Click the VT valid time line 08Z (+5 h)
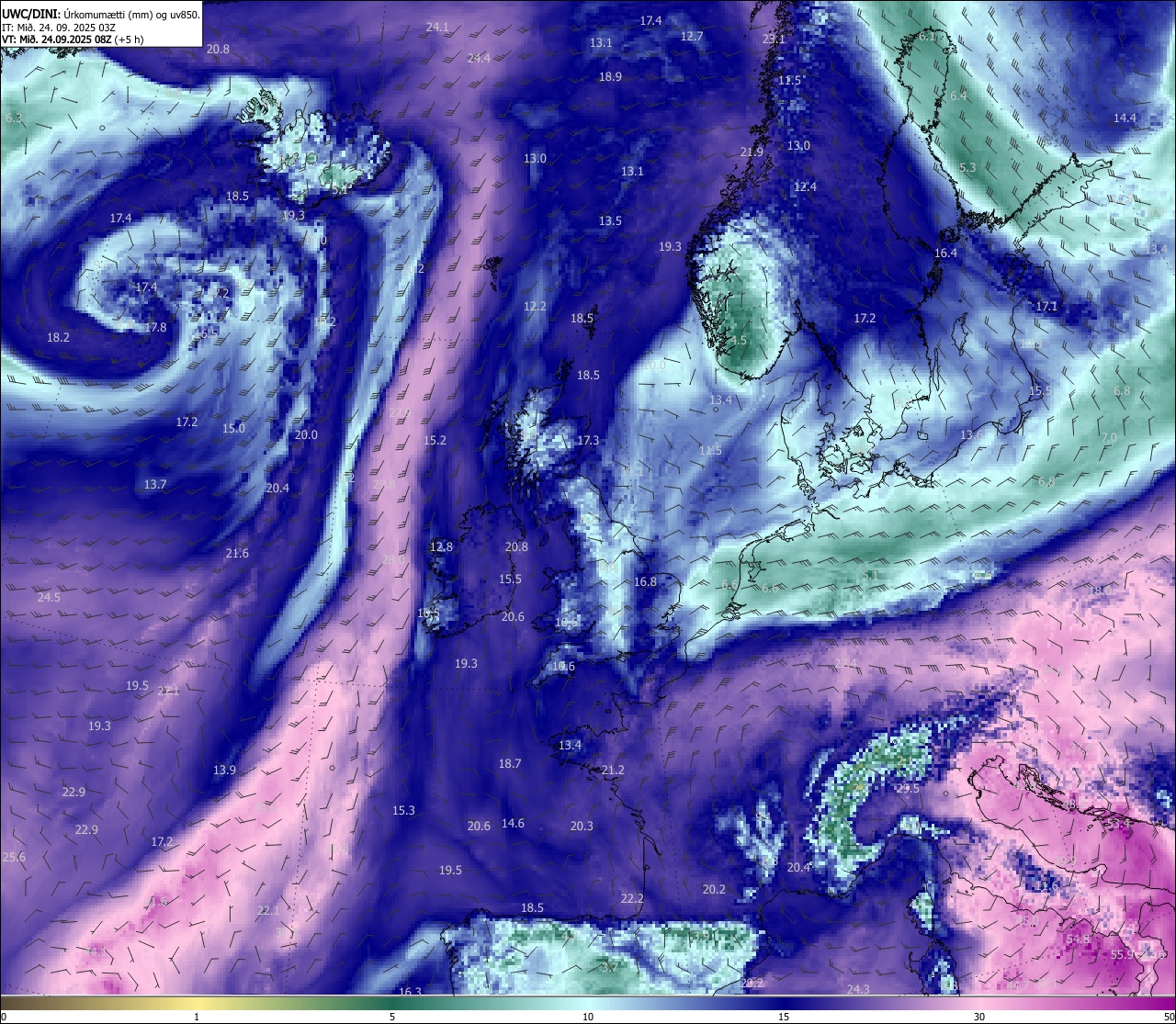This screenshot has width=1176, height=1024. coord(73,39)
